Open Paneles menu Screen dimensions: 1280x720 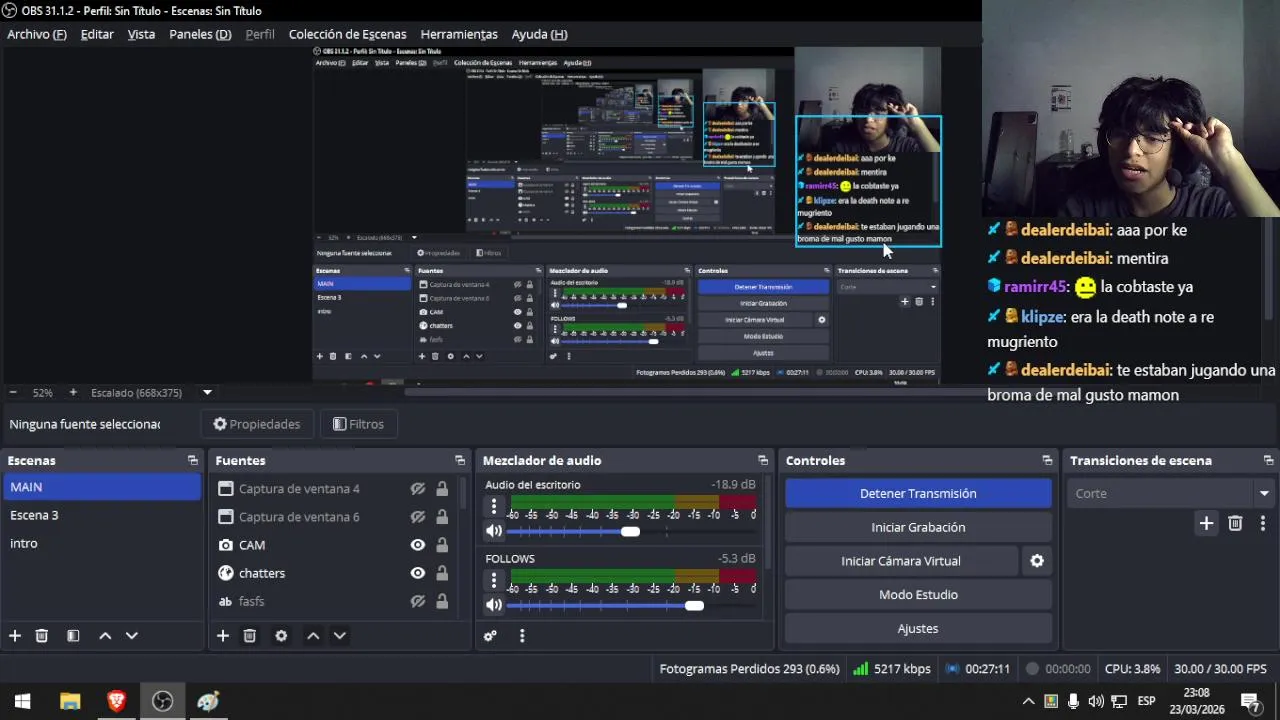coord(200,34)
